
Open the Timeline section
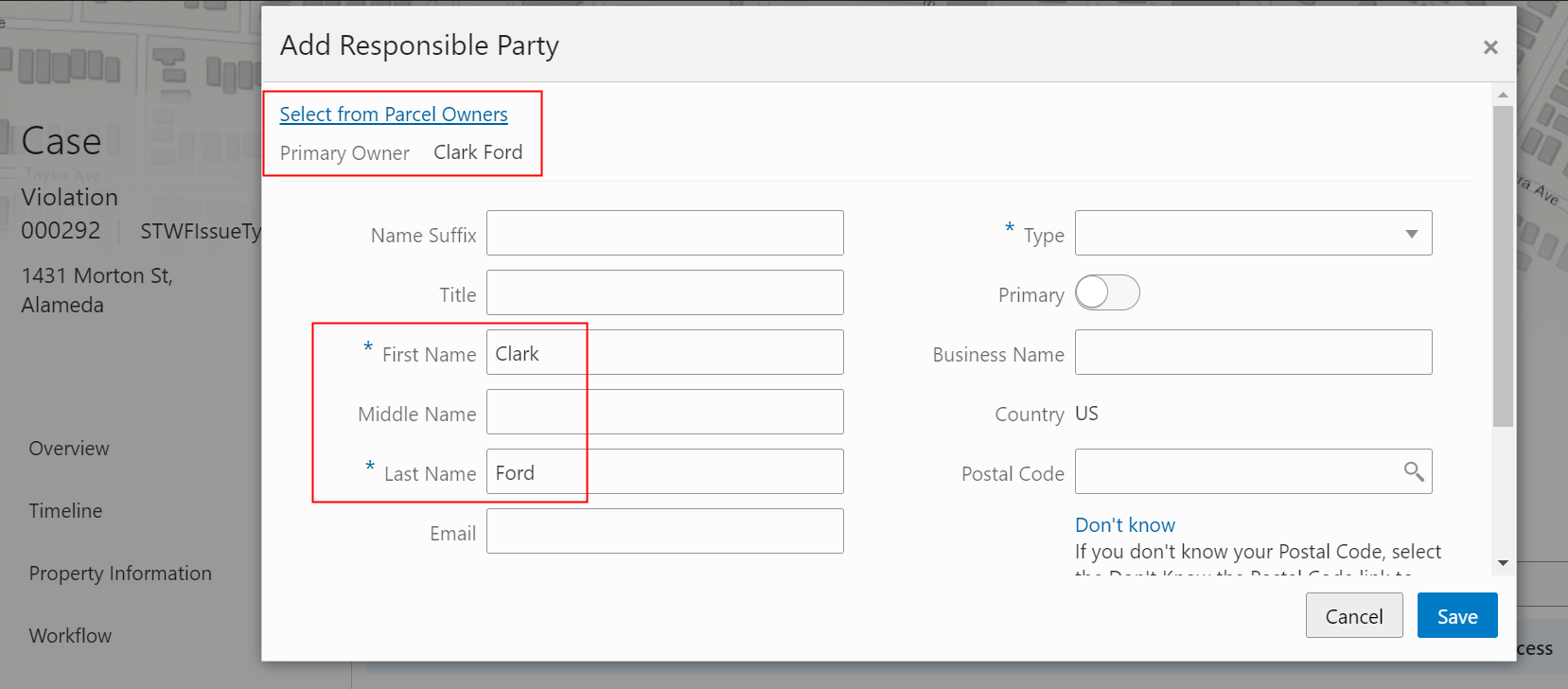(65, 511)
